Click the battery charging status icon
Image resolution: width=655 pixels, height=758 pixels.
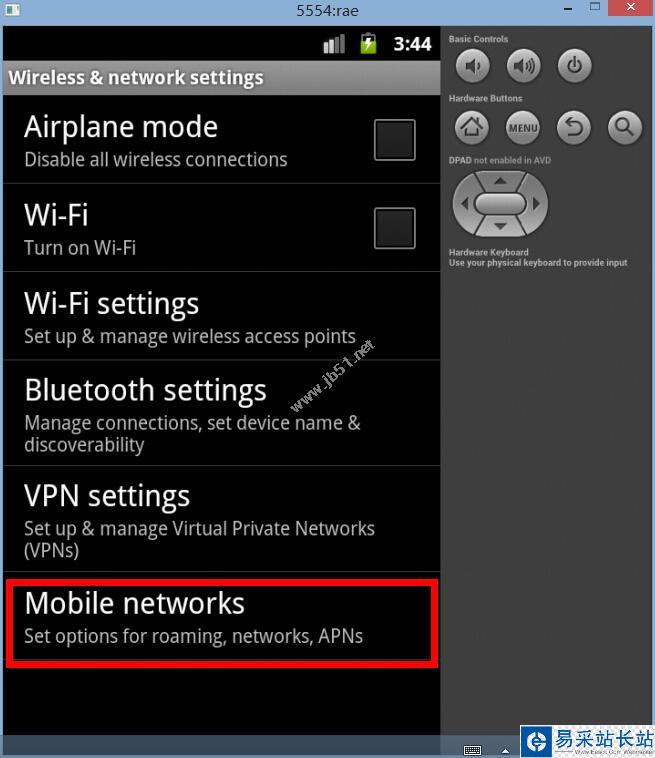pyautogui.click(x=368, y=44)
